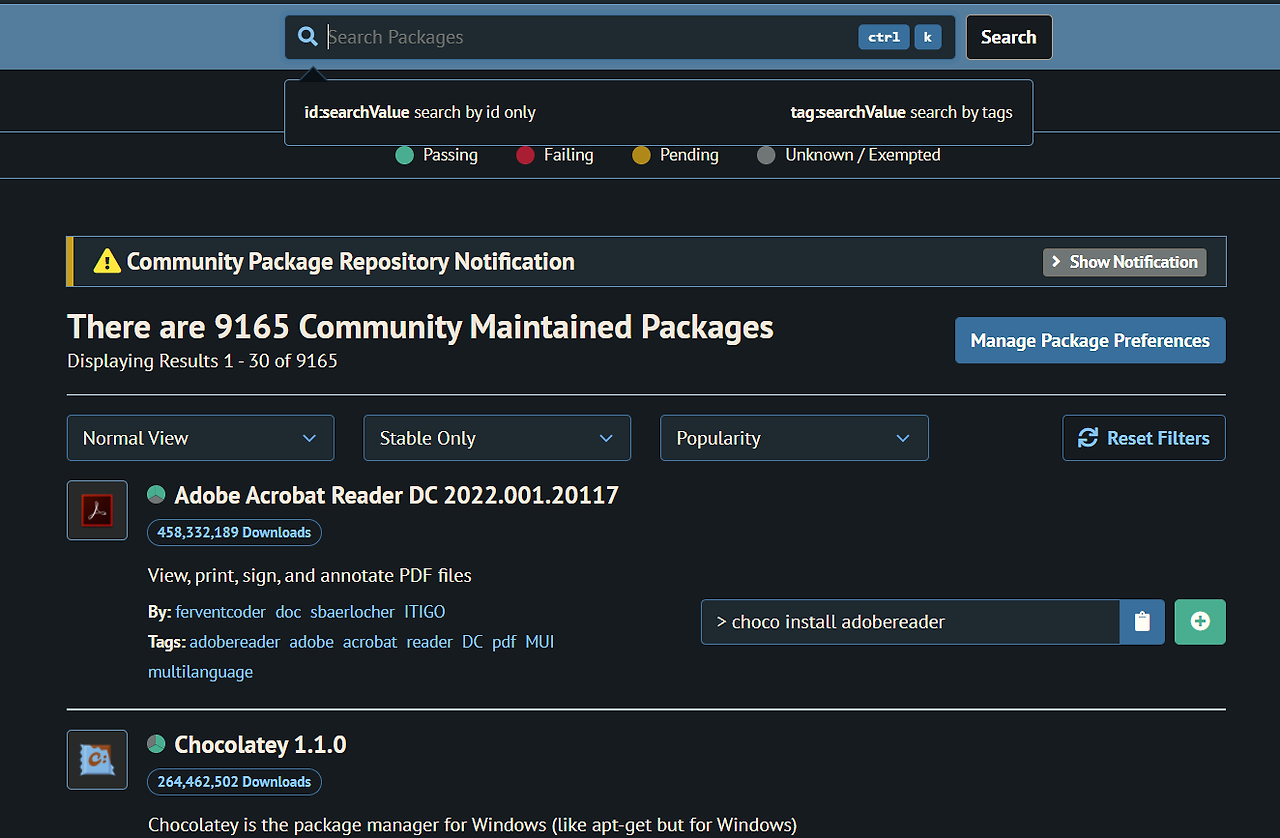1280x838 pixels.
Task: Filter by the reader tag
Action: click(x=429, y=642)
